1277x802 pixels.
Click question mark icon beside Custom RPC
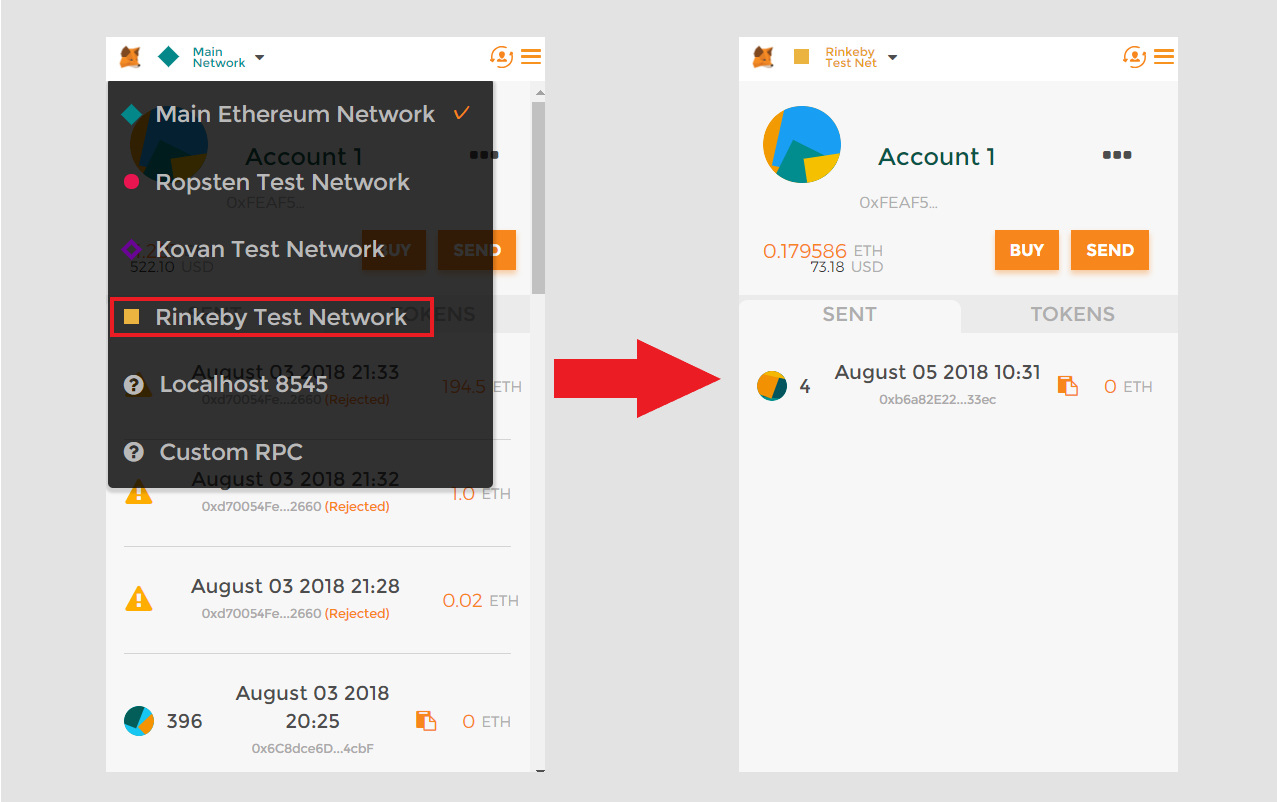[x=133, y=452]
